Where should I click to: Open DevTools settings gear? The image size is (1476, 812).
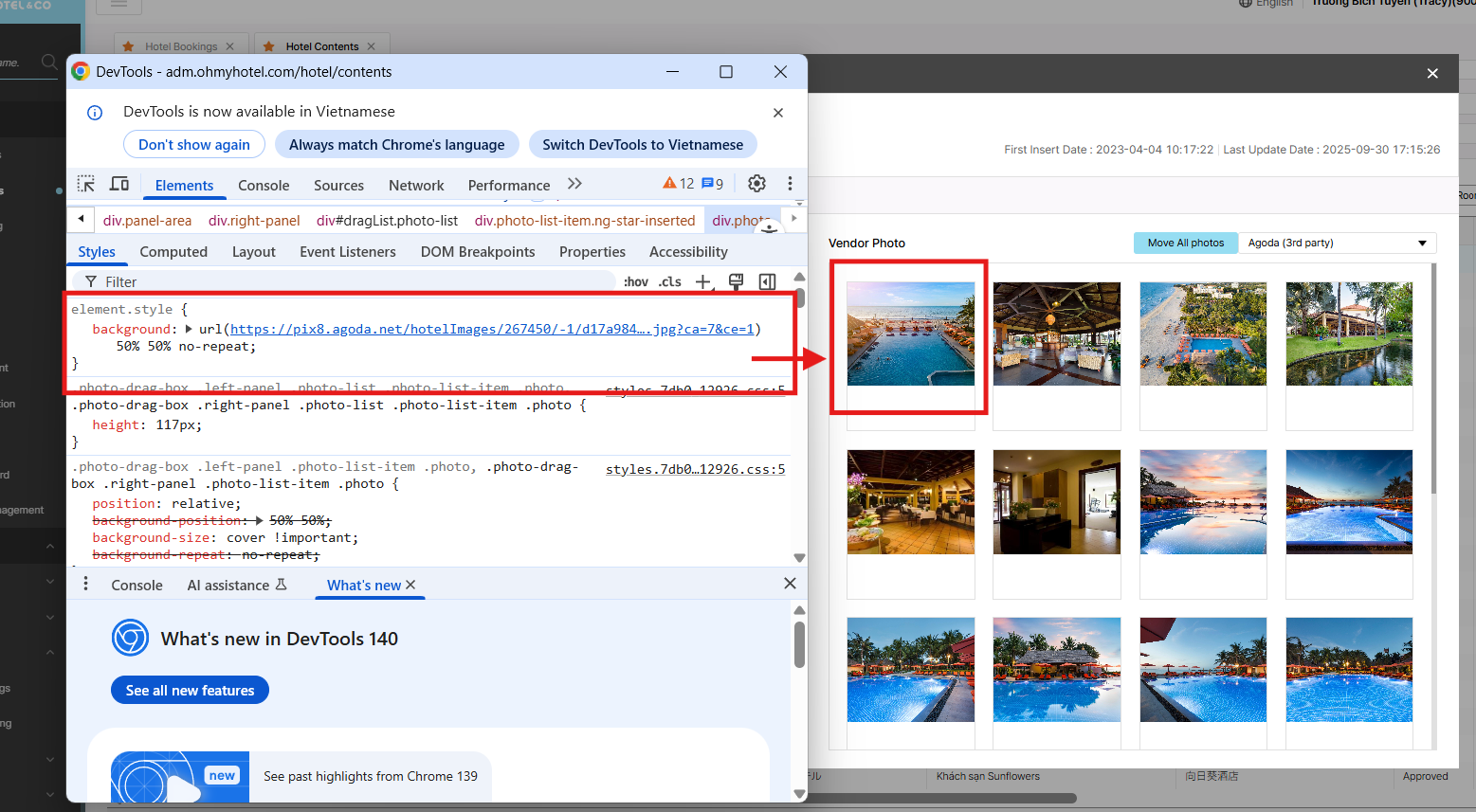click(x=756, y=184)
